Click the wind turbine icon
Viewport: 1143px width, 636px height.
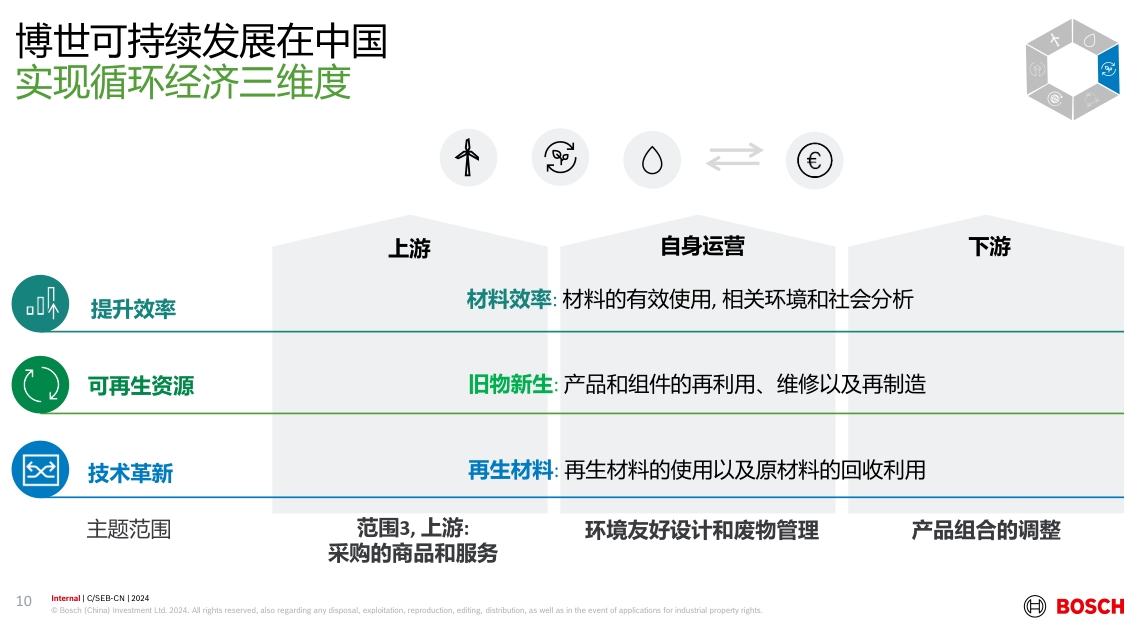click(x=467, y=159)
